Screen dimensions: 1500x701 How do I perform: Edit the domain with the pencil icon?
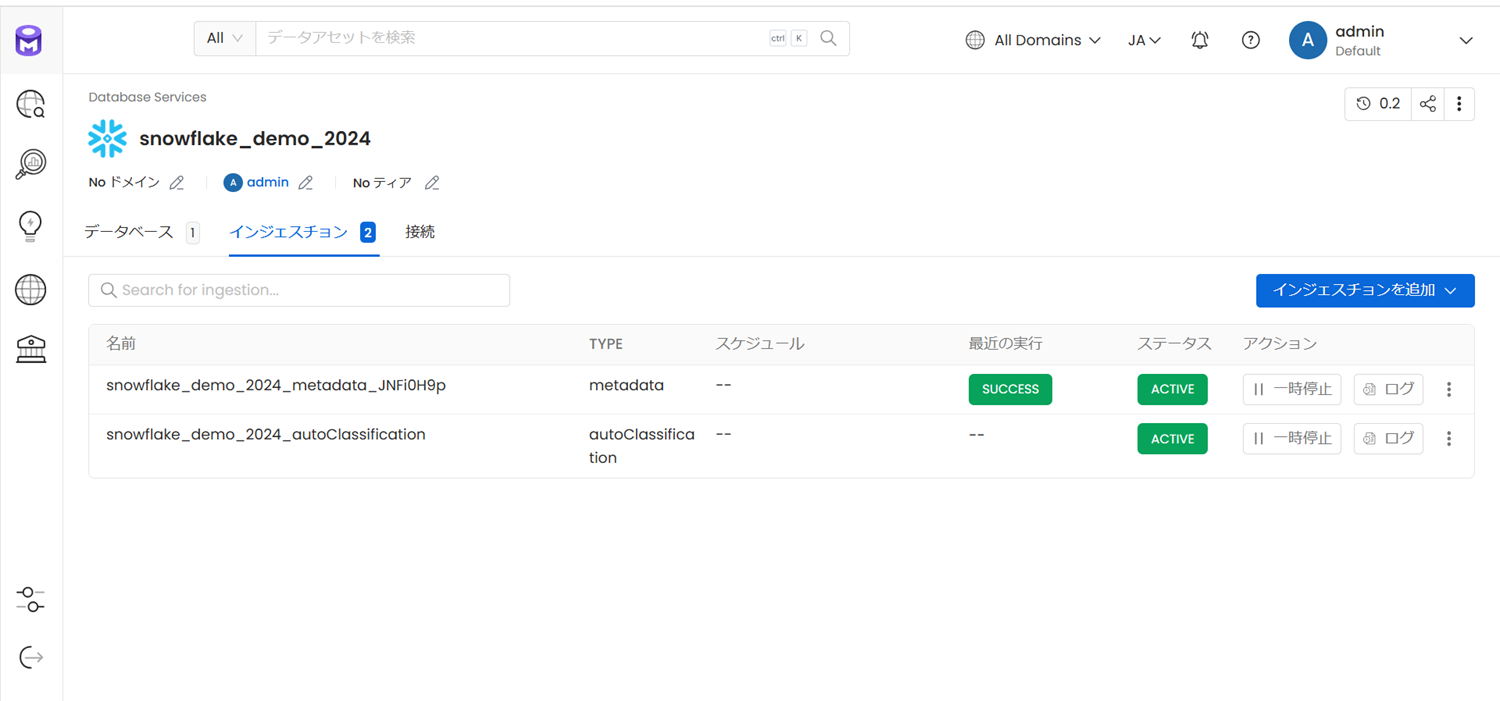pyautogui.click(x=177, y=183)
